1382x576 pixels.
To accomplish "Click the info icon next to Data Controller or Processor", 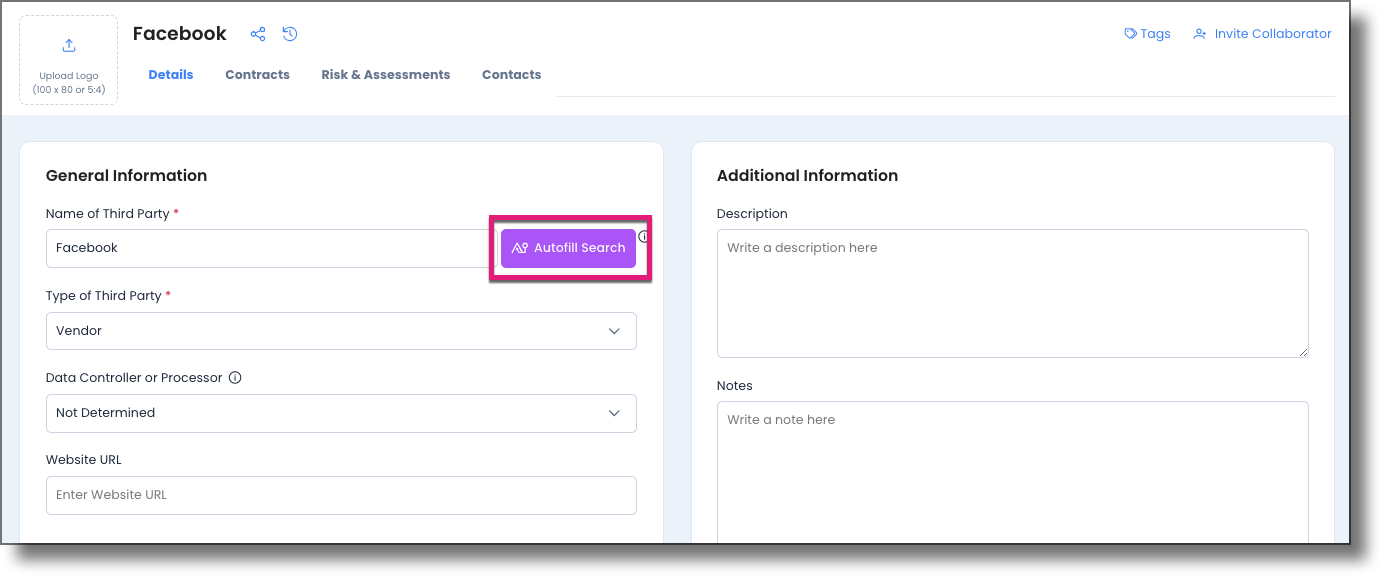I will click(235, 377).
